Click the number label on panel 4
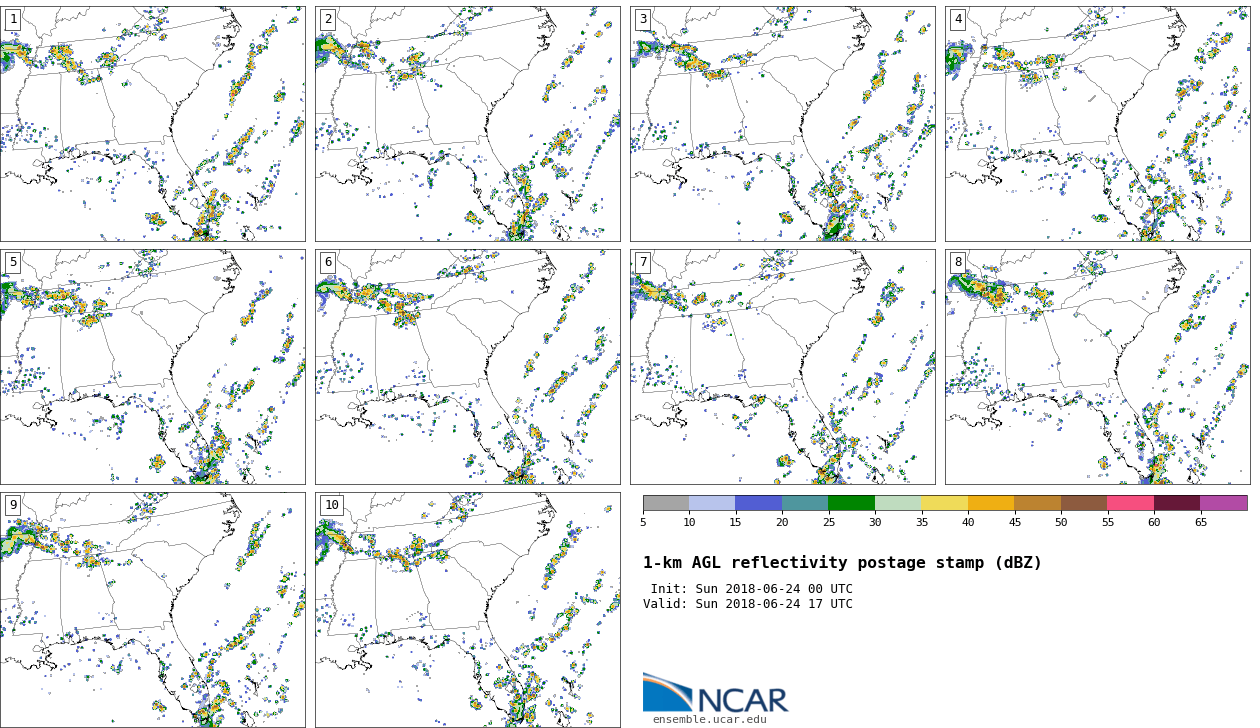The height and width of the screenshot is (728, 1260). pos(958,19)
